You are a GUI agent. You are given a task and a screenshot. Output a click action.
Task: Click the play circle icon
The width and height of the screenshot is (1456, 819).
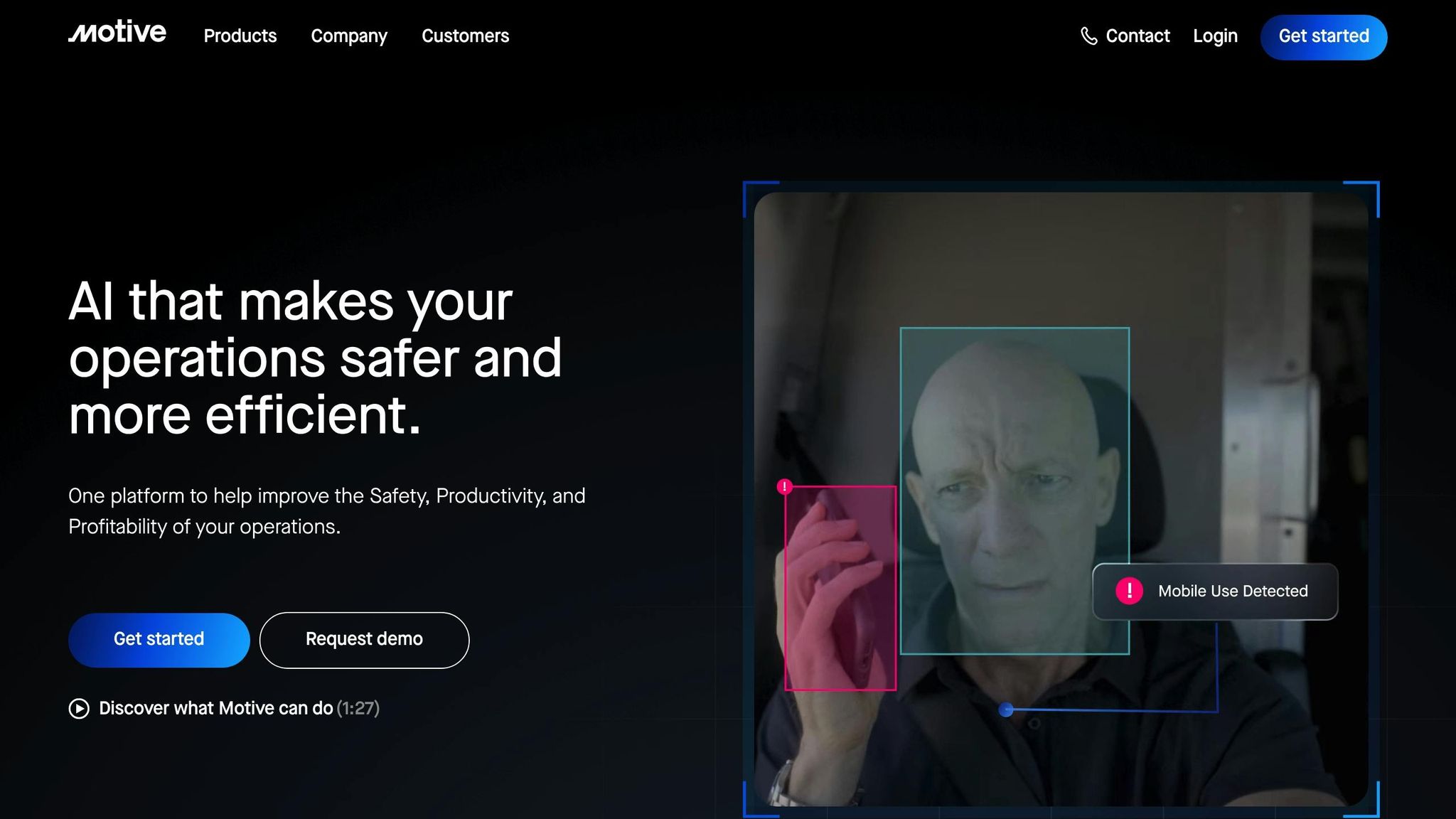tap(79, 709)
